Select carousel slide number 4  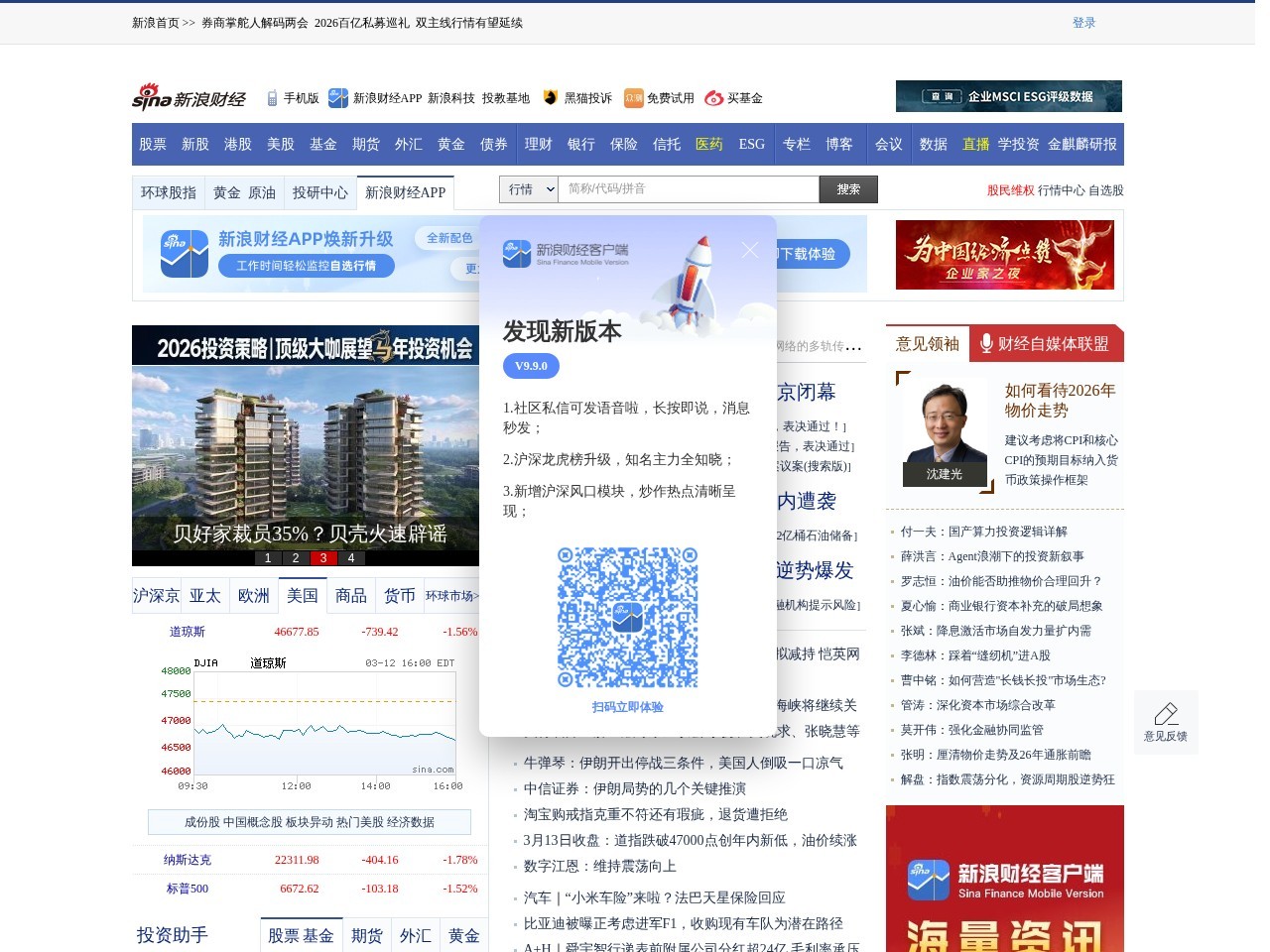click(350, 558)
